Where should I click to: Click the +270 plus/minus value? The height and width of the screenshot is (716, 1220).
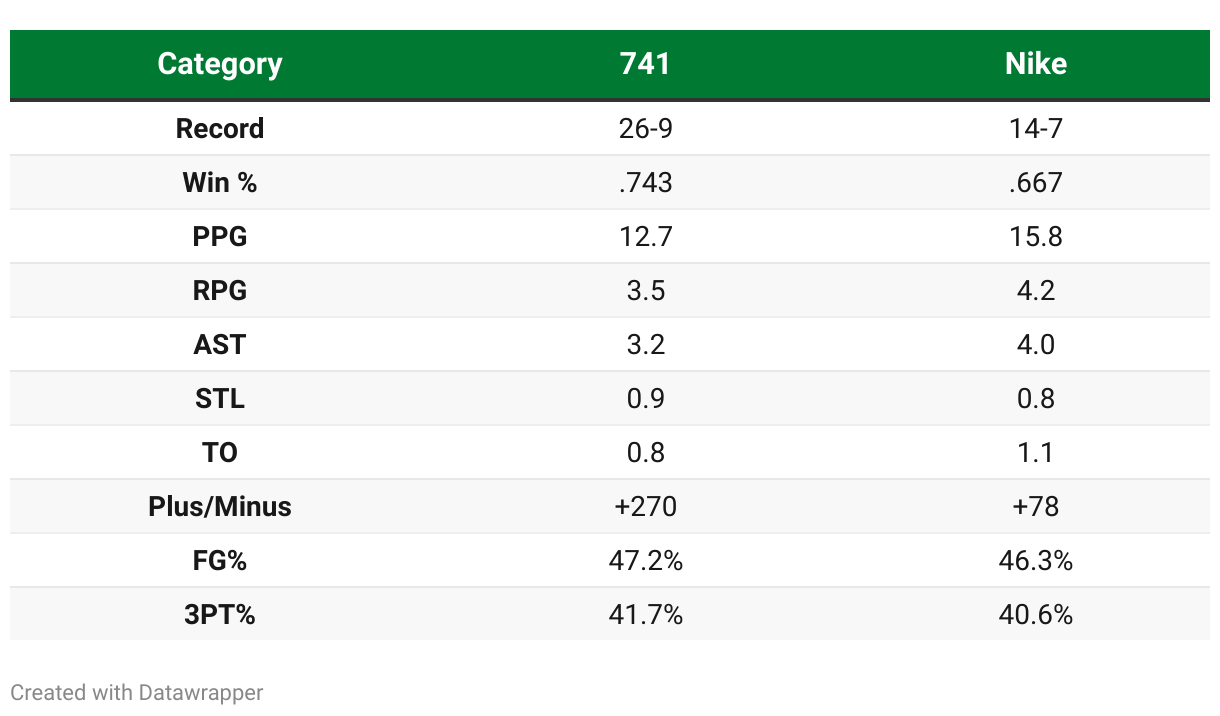point(645,507)
